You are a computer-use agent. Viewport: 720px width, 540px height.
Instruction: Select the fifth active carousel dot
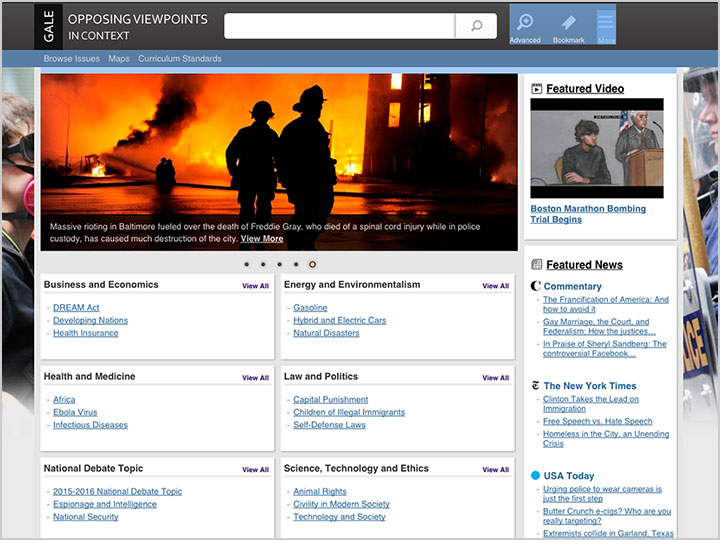tap(312, 264)
